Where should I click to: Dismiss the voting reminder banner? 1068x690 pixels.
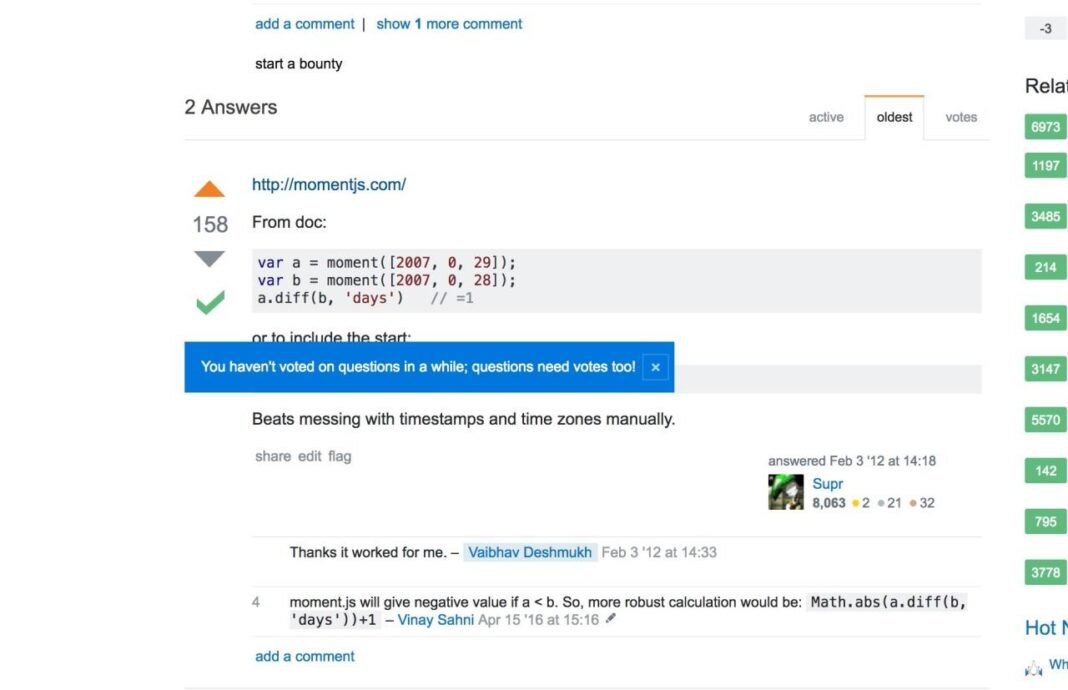coord(655,367)
